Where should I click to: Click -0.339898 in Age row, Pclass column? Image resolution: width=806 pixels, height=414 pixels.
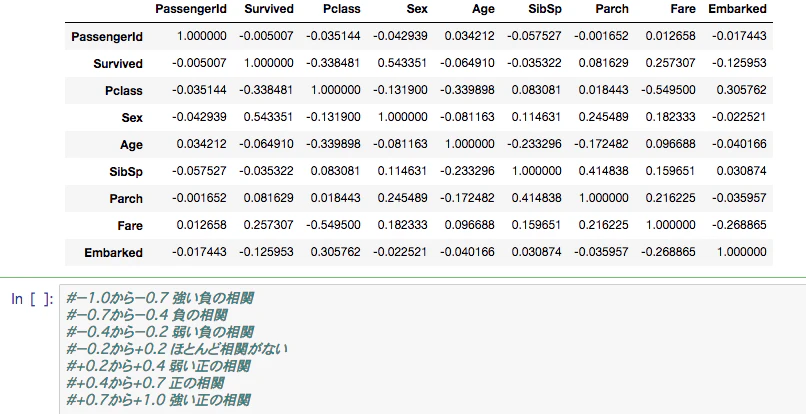point(334,143)
